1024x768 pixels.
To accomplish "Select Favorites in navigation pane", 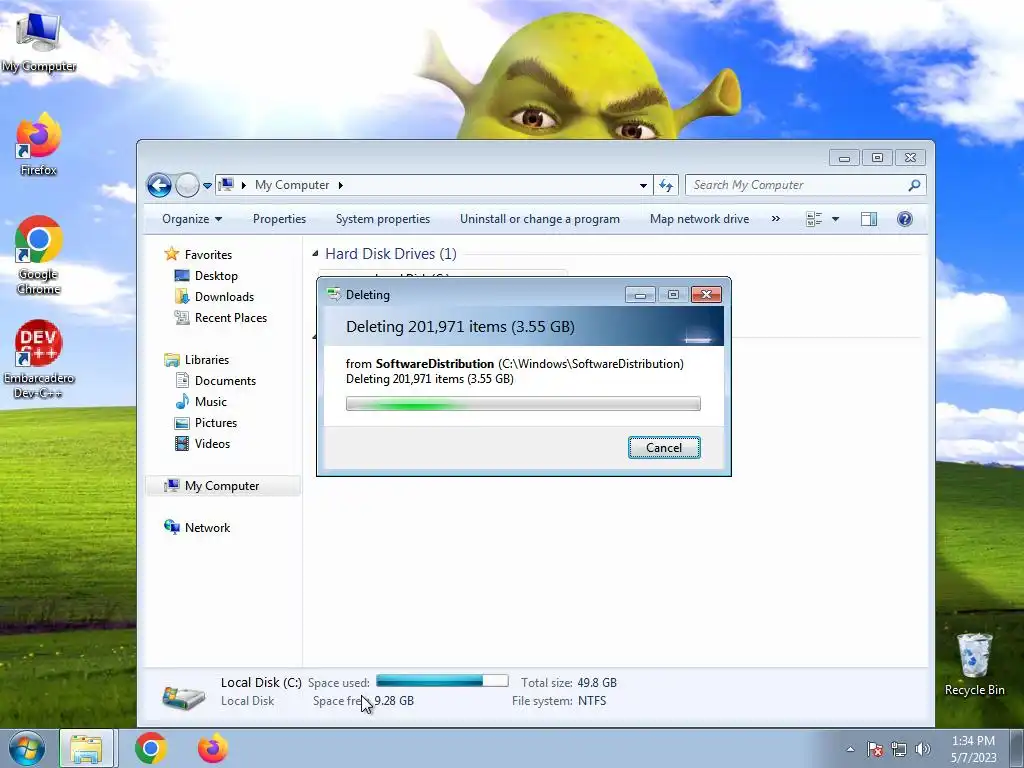I will click(x=199, y=255).
